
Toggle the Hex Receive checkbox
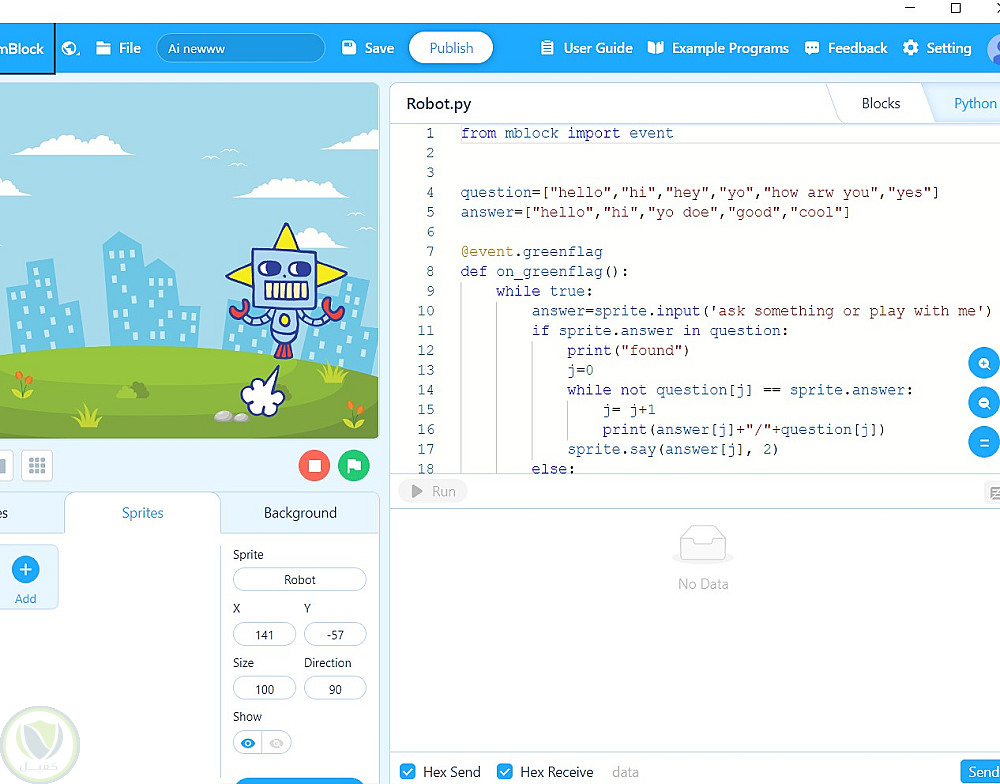point(504,772)
